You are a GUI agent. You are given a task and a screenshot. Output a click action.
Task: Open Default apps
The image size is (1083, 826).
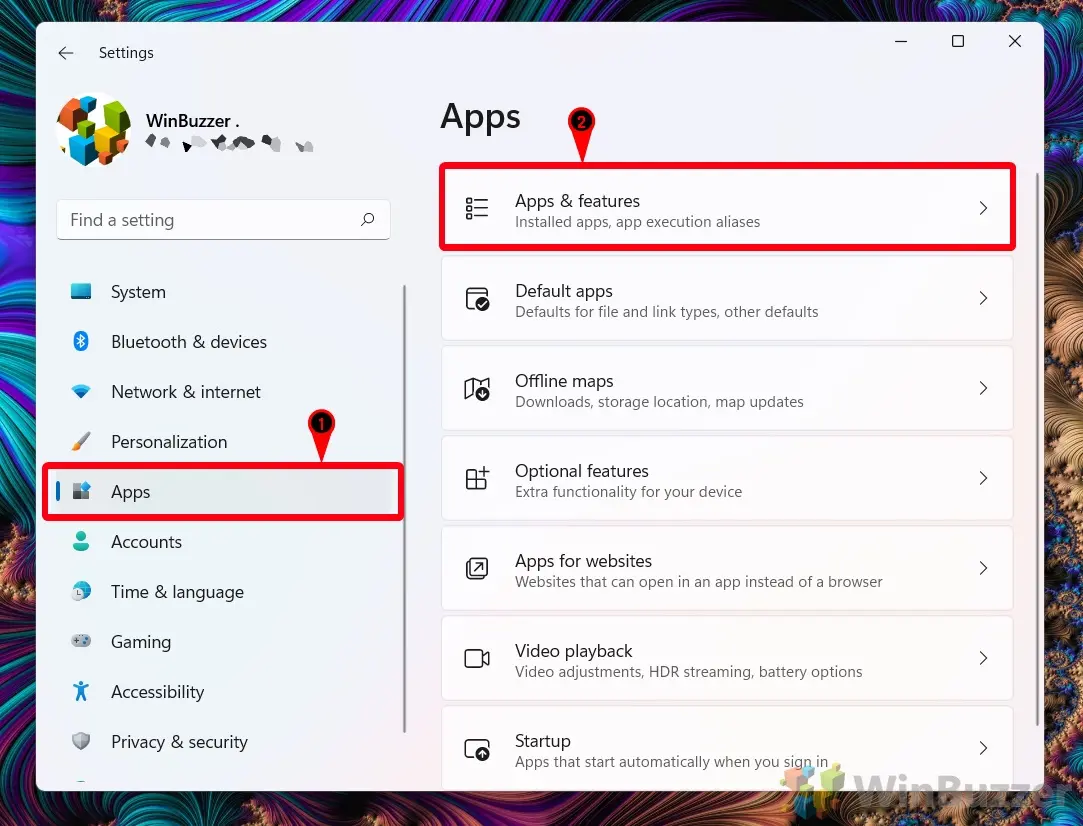point(727,298)
